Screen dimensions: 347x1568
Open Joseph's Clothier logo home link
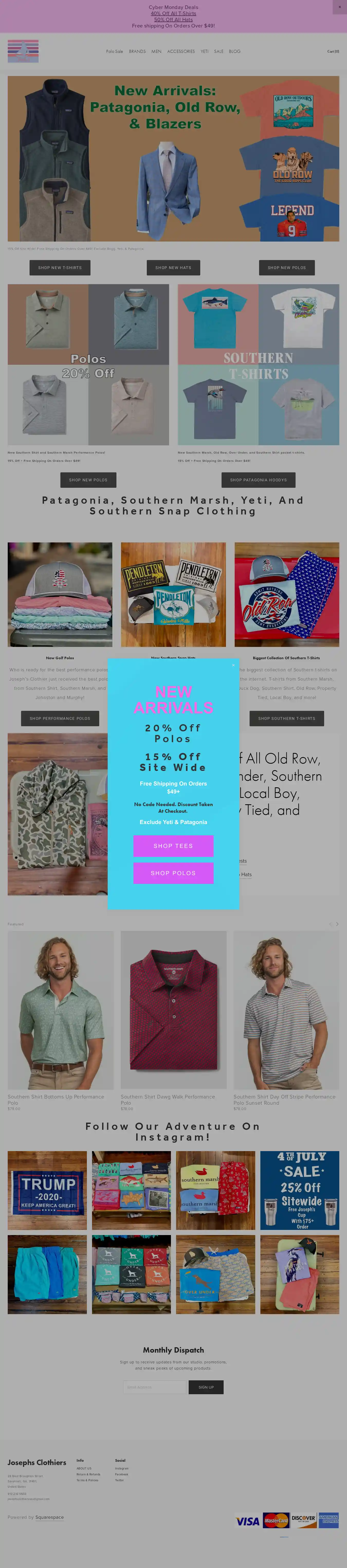point(23,51)
